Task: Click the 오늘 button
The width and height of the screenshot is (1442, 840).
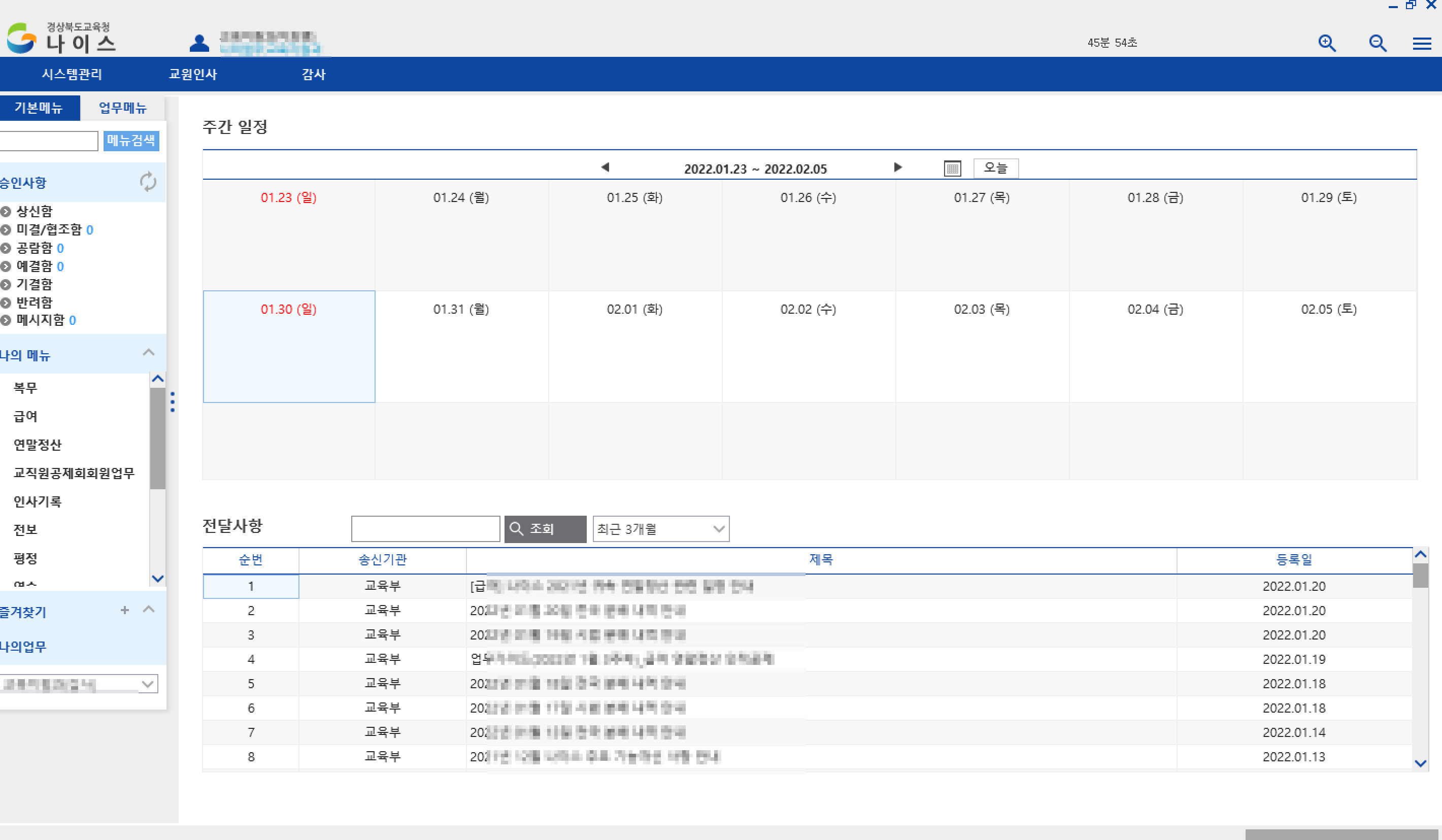Action: point(995,168)
